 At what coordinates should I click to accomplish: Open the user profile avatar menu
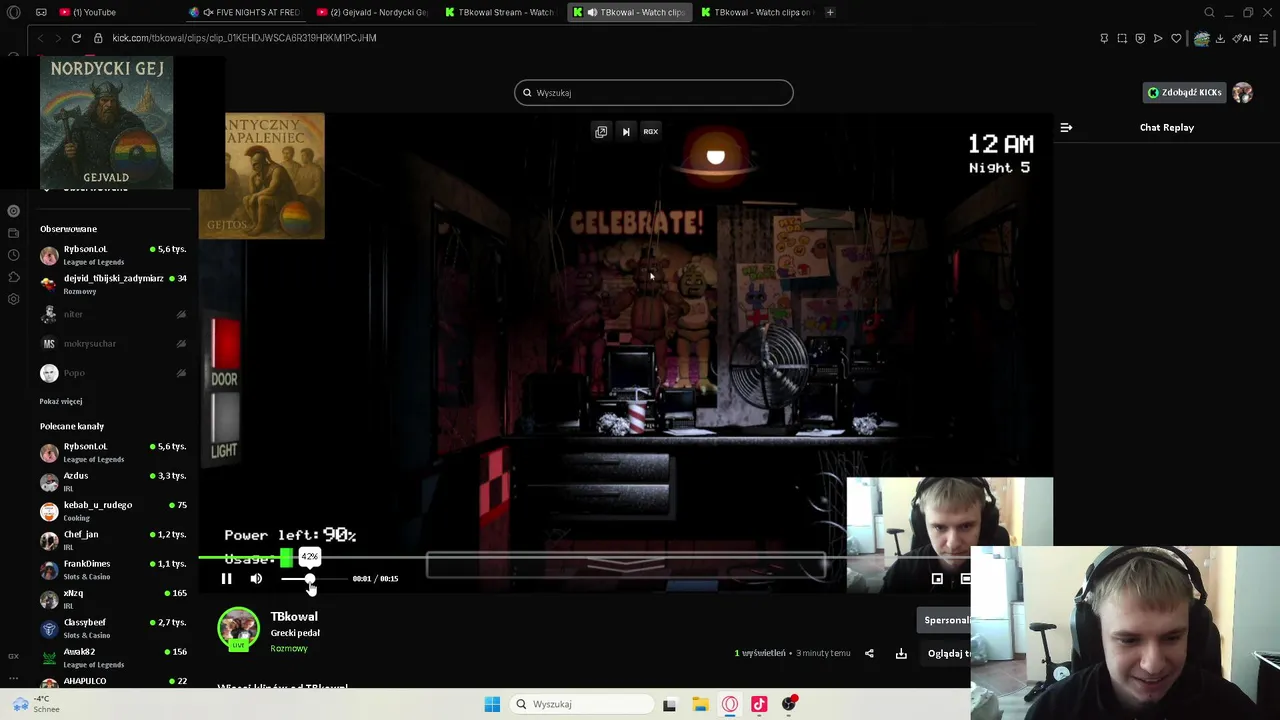[x=1242, y=93]
